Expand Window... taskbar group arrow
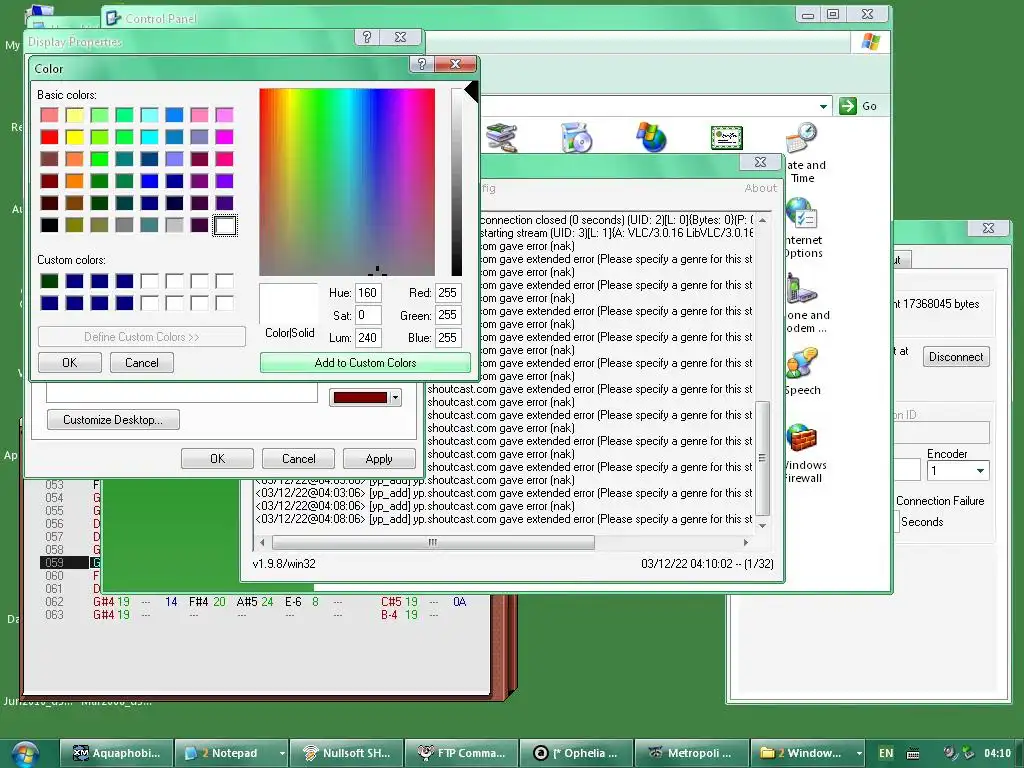Image resolution: width=1024 pixels, height=768 pixels. [x=859, y=753]
